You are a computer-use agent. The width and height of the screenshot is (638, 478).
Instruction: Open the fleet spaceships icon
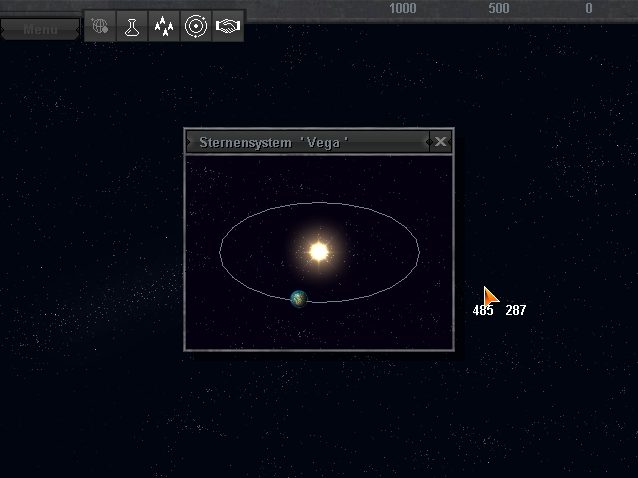(x=163, y=26)
